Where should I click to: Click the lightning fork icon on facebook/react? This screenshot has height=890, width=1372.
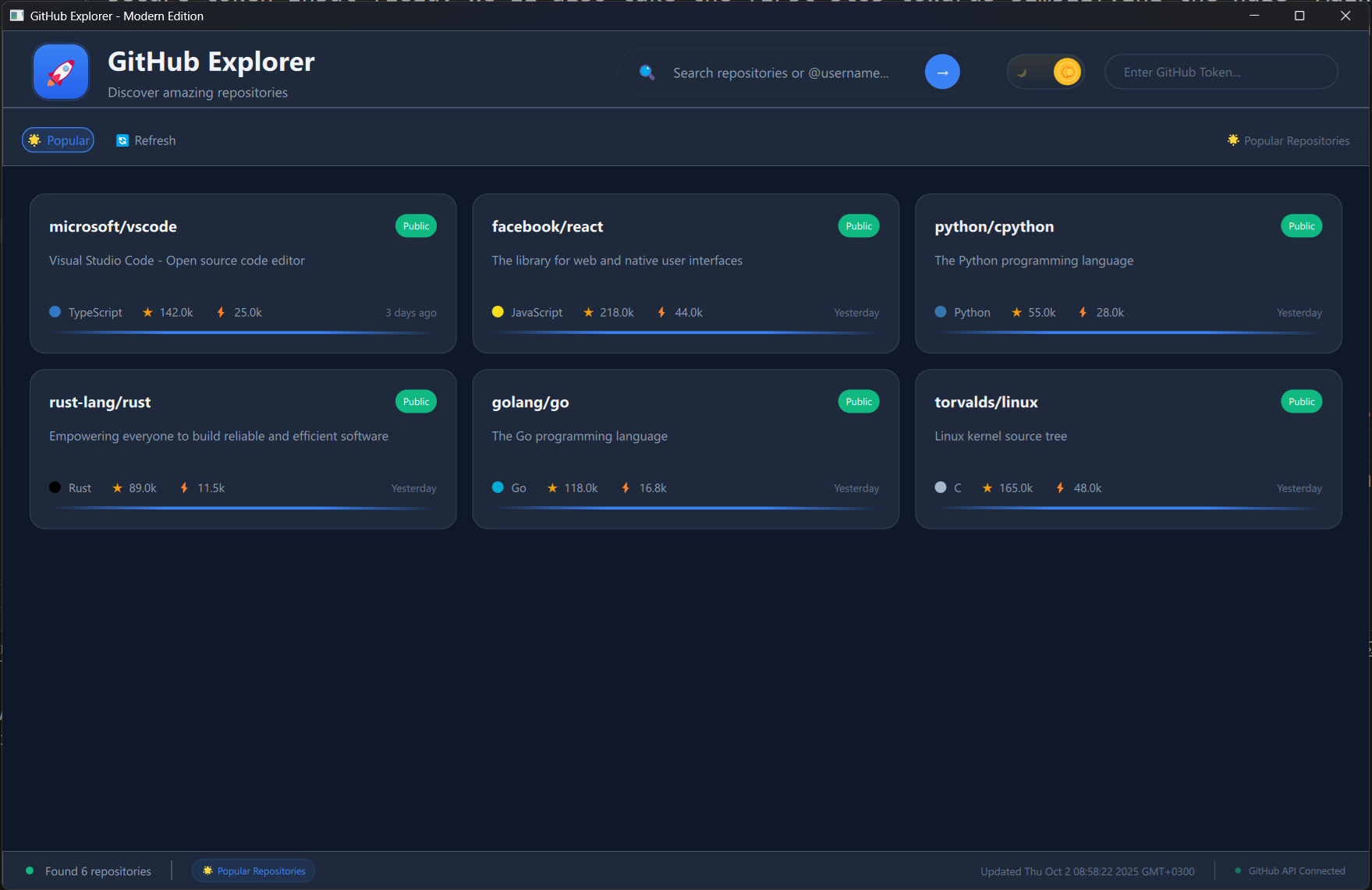(661, 311)
